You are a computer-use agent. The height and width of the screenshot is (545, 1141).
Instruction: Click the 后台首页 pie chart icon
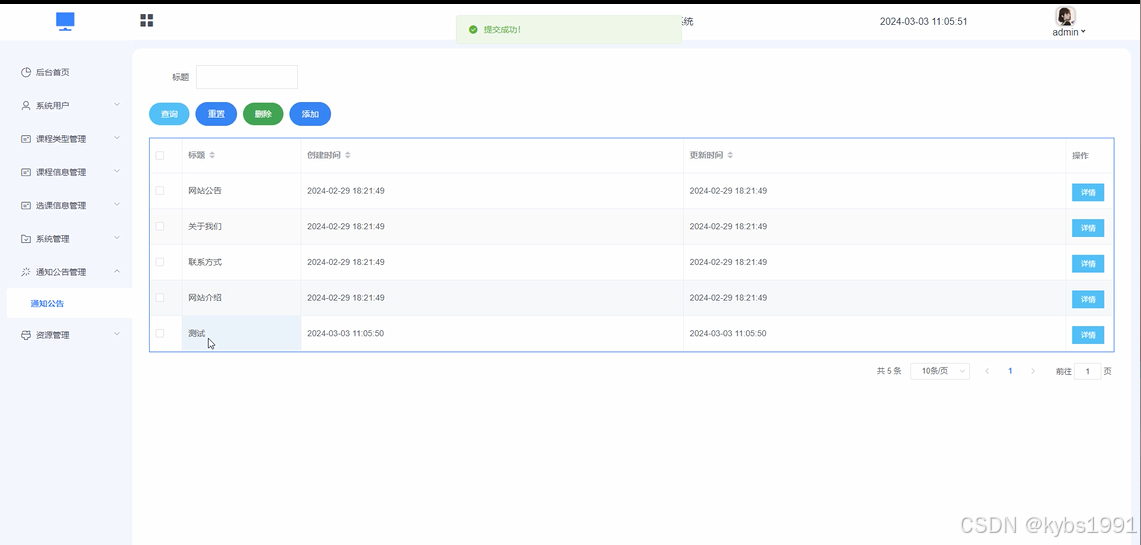tap(26, 72)
